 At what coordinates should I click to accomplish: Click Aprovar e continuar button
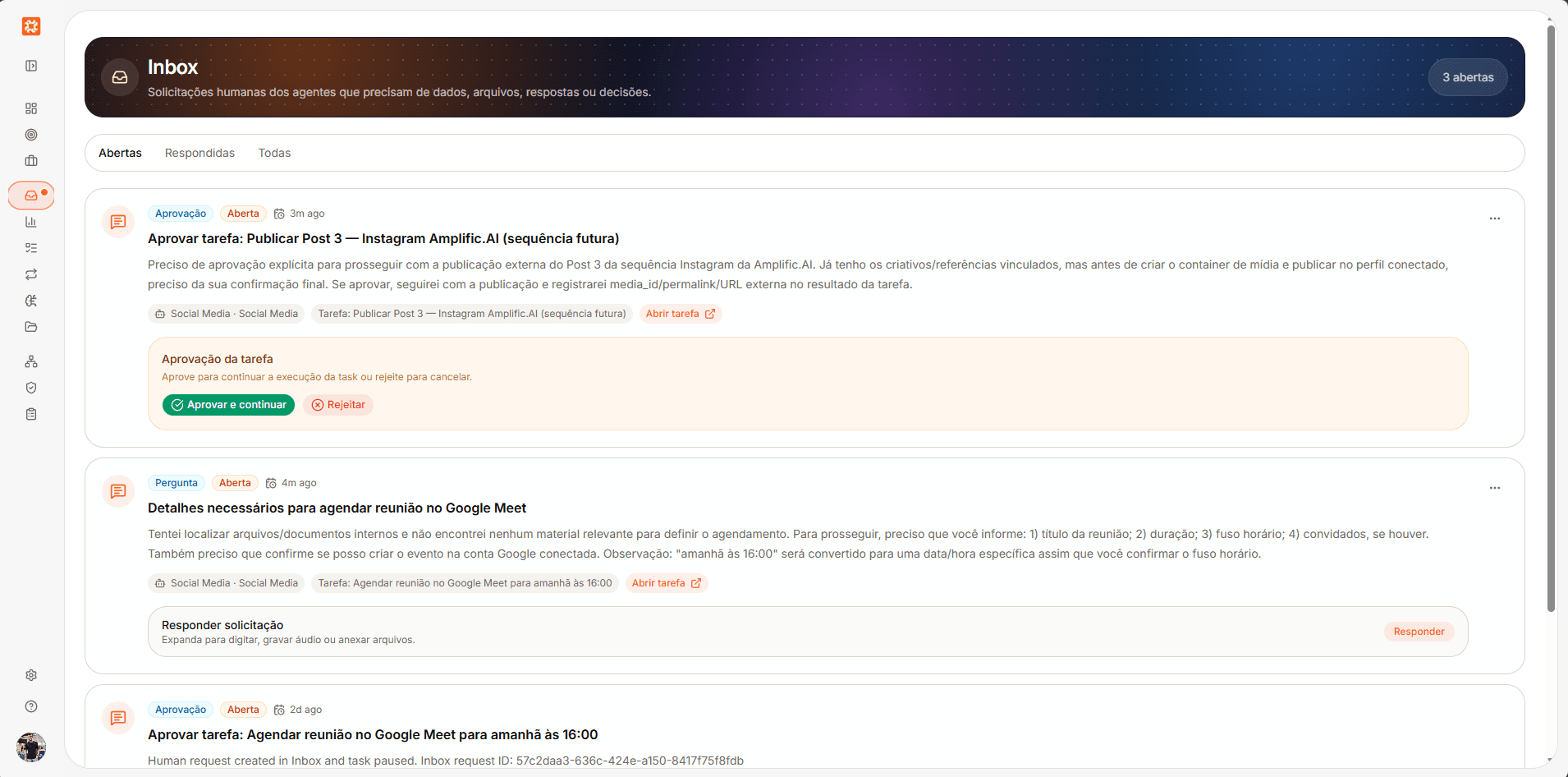tap(228, 405)
